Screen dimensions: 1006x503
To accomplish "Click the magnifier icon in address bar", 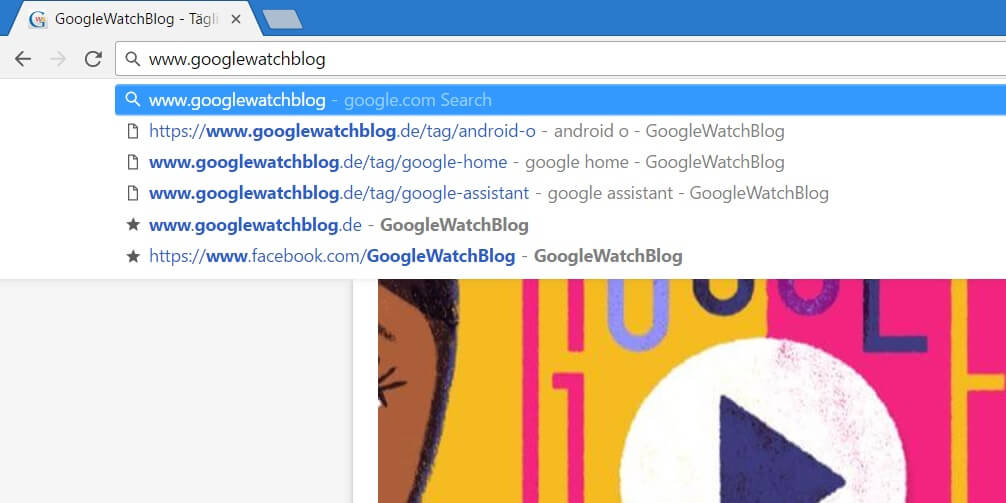I will (x=132, y=59).
